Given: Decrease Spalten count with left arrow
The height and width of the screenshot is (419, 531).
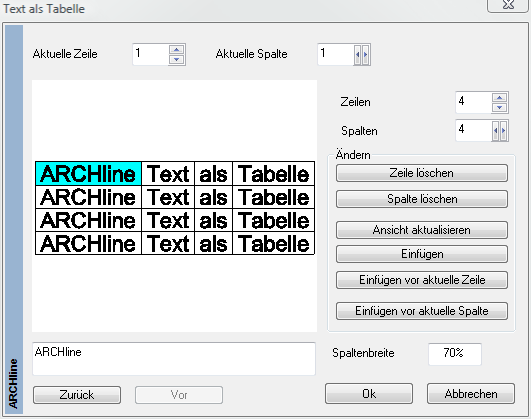Looking at the screenshot, I should click(x=495, y=130).
